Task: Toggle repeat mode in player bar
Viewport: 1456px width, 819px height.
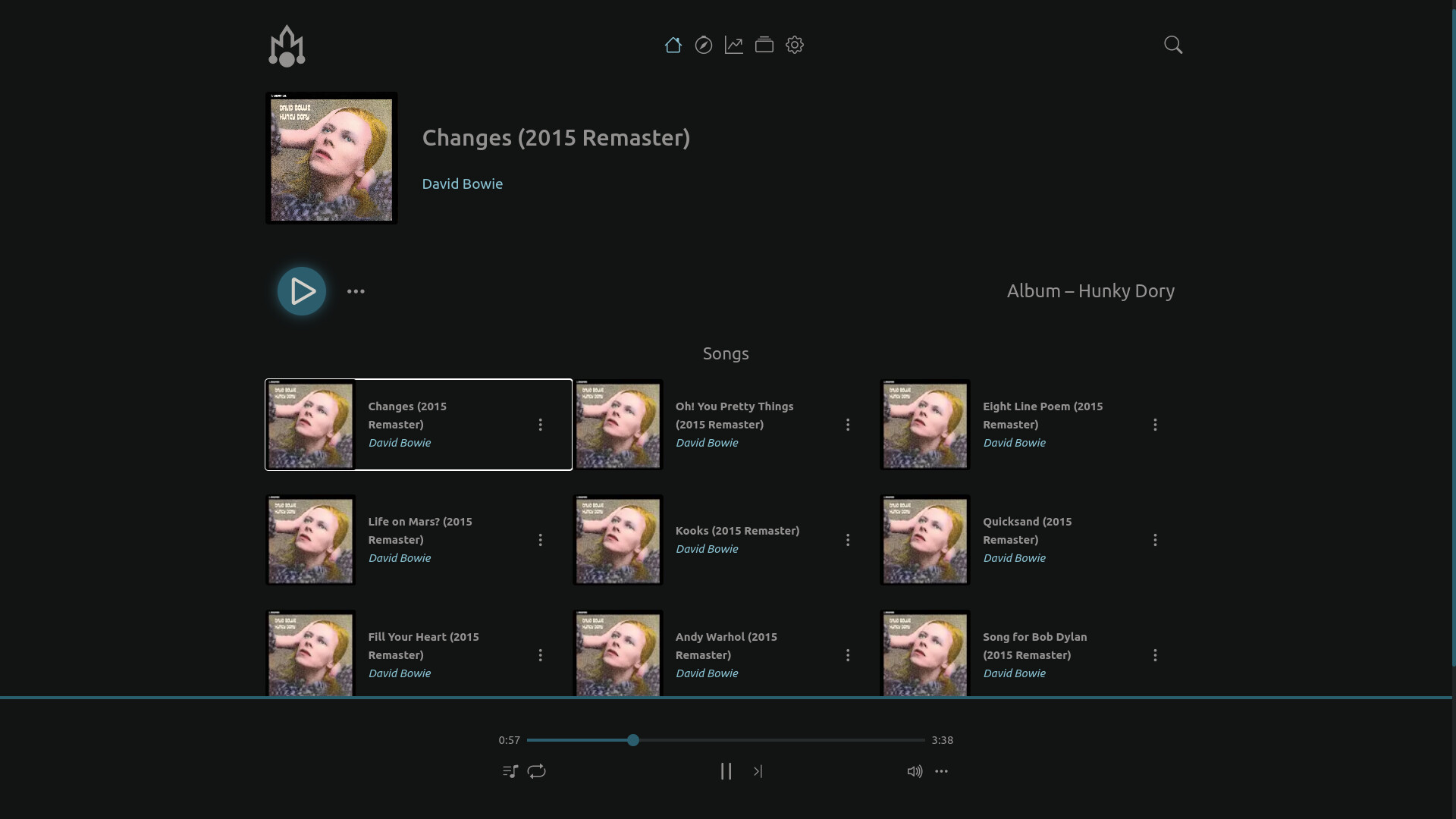Action: point(536,771)
